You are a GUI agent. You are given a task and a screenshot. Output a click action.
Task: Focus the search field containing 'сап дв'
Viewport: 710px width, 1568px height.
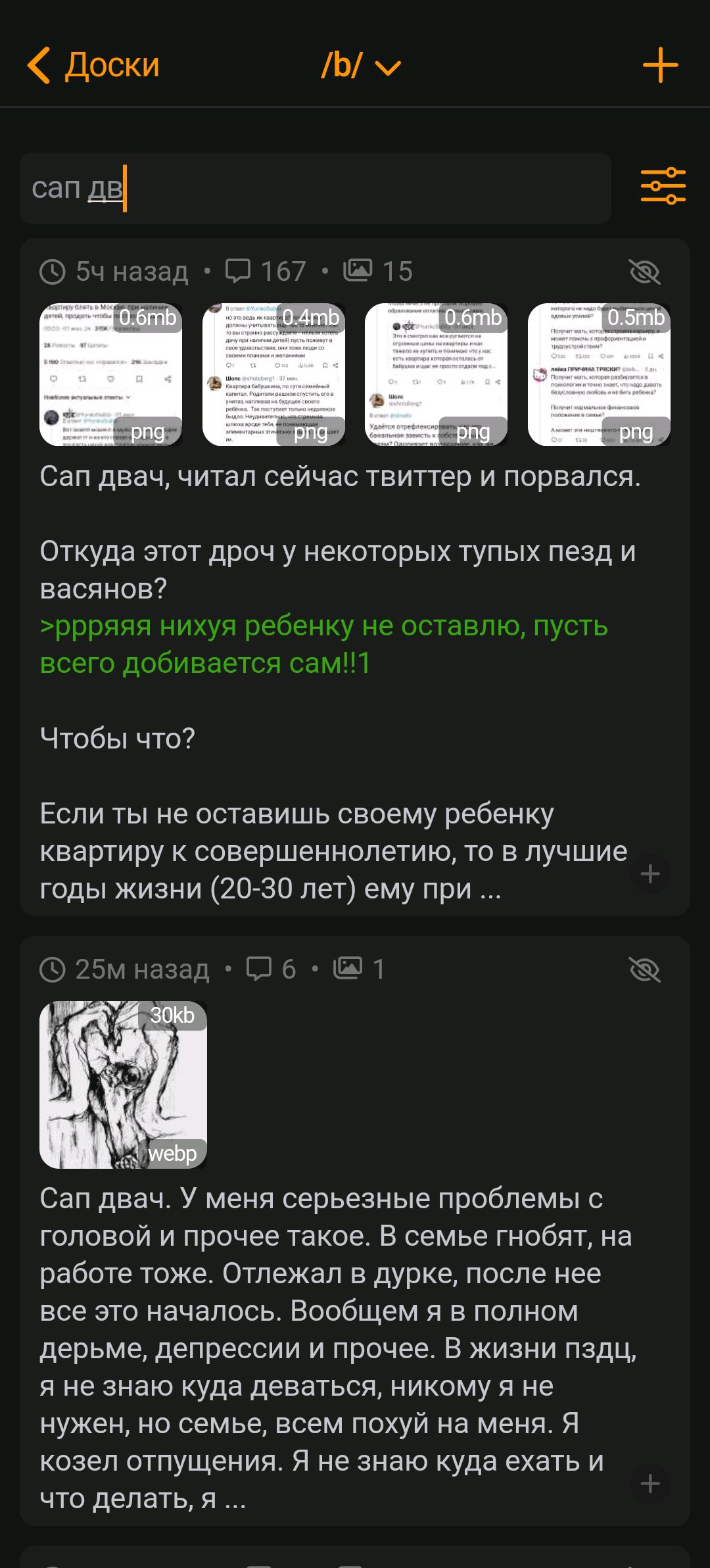pyautogui.click(x=316, y=188)
